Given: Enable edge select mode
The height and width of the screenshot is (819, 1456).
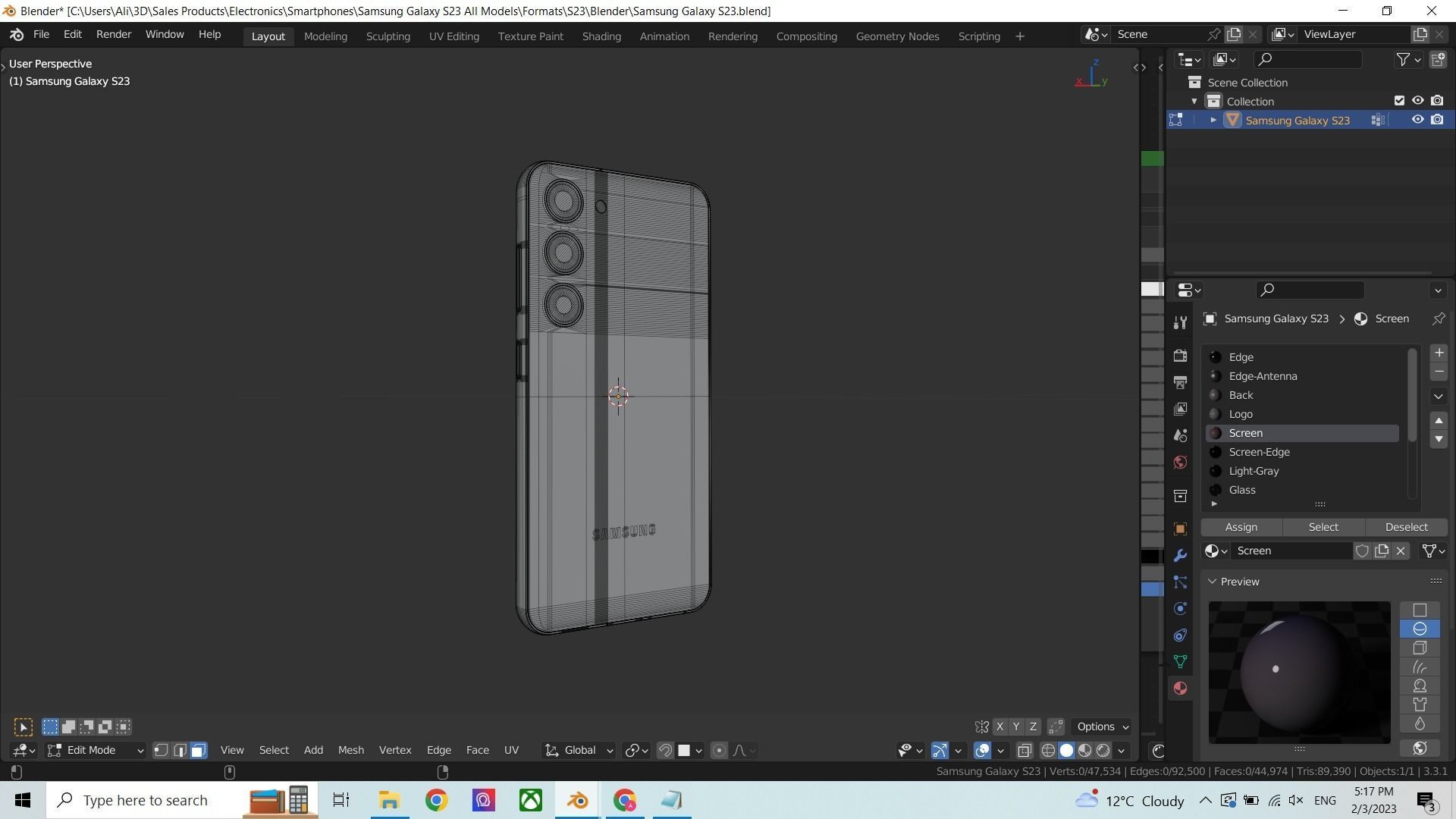Looking at the screenshot, I should click(x=180, y=750).
